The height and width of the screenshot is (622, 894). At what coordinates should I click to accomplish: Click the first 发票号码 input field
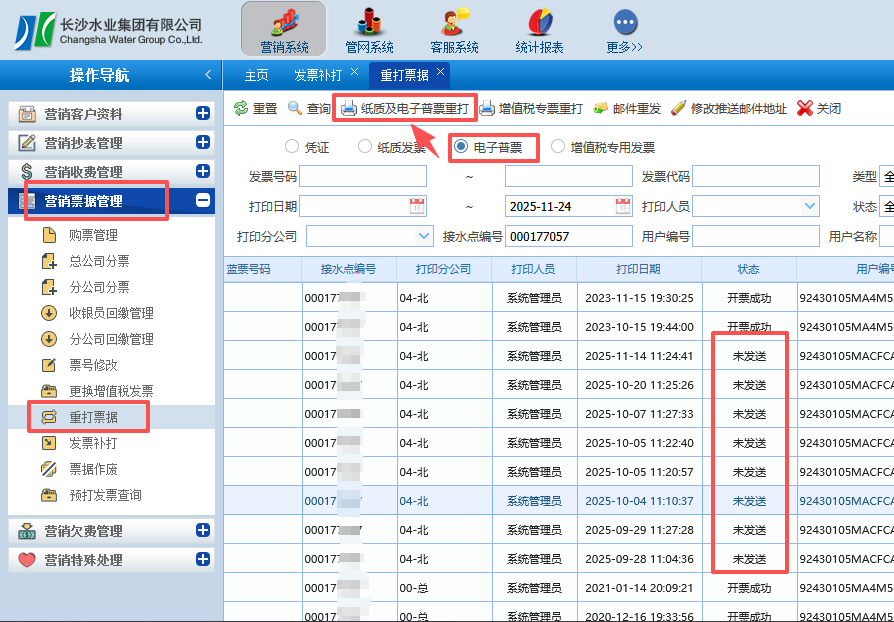tap(363, 176)
